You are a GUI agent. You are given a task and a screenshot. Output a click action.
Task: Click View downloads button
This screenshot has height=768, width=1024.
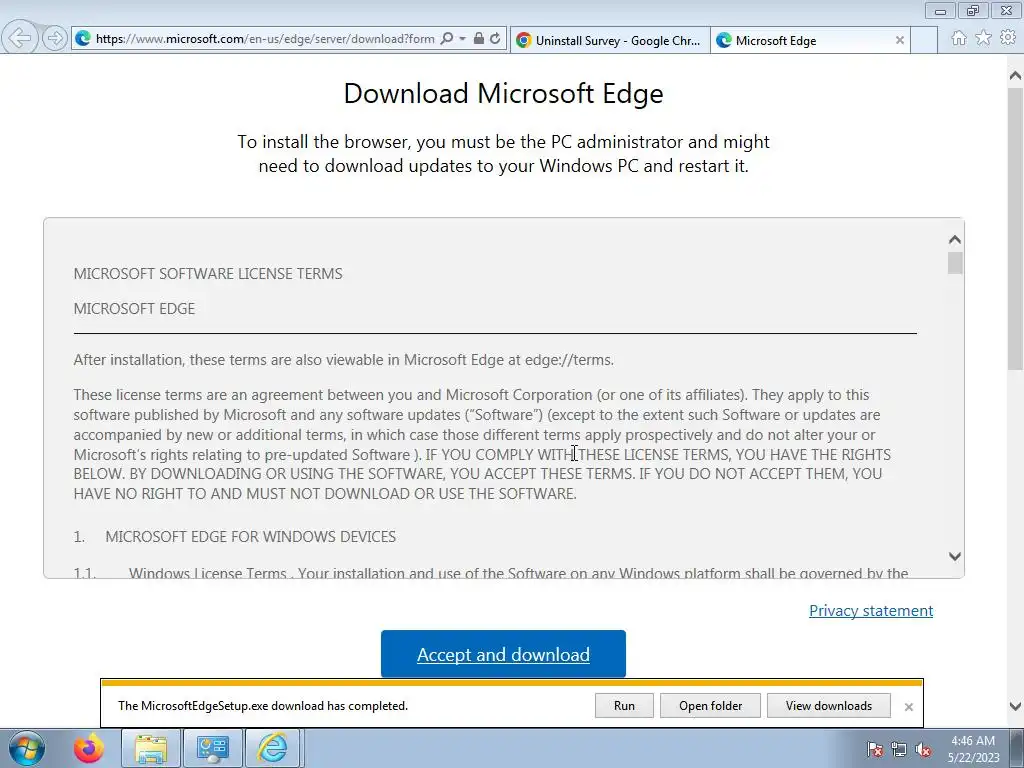coord(828,705)
